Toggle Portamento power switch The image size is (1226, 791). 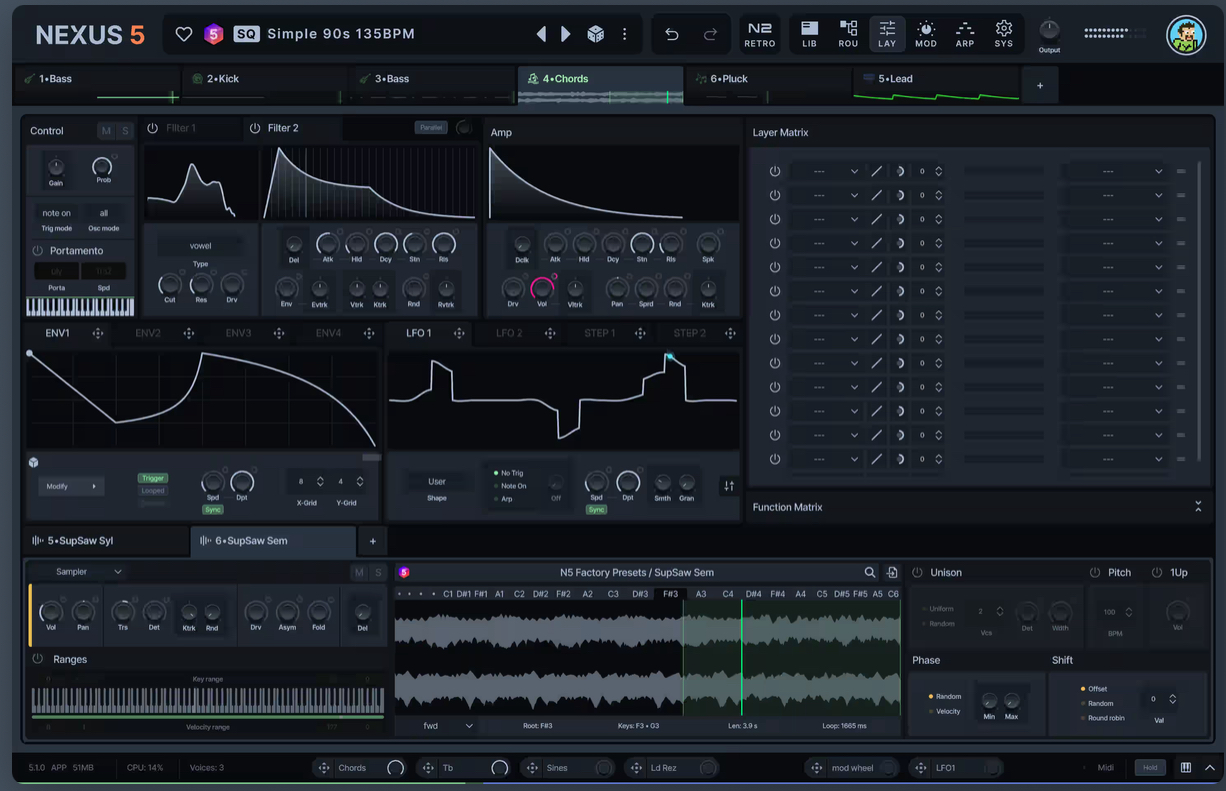38,251
